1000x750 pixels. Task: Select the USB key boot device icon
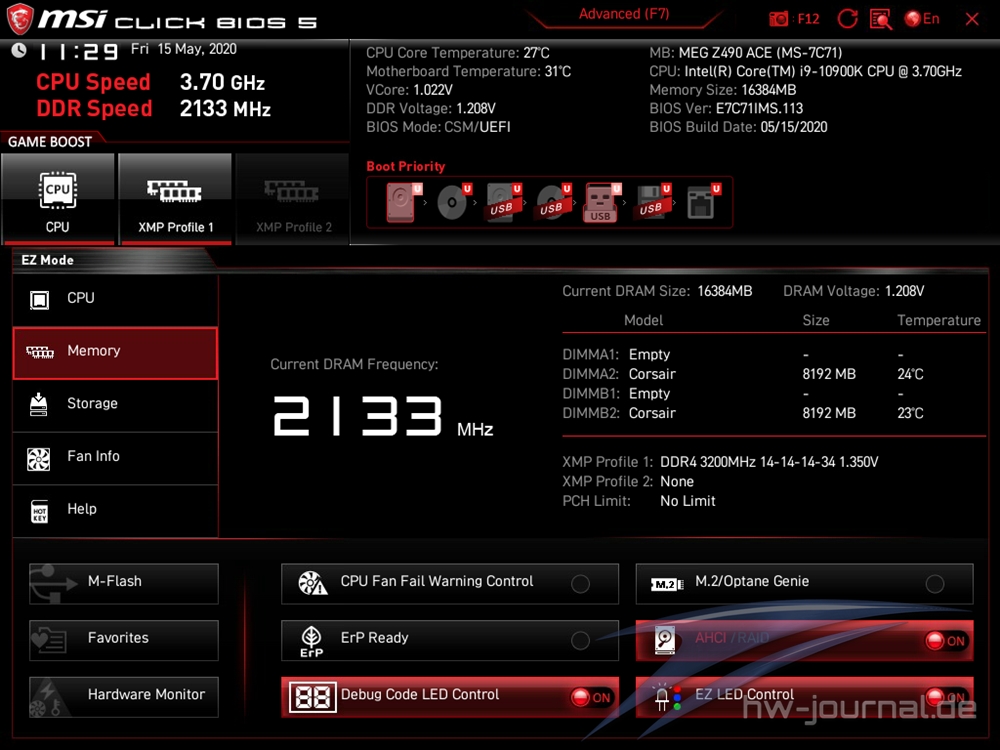tap(601, 203)
